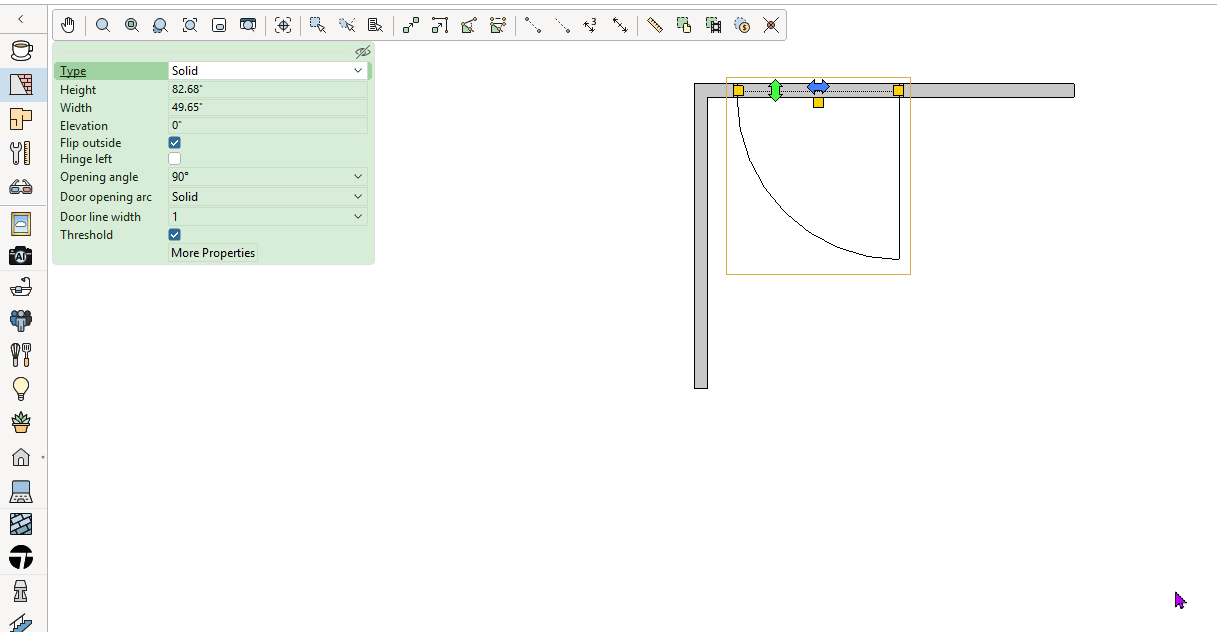Click the green polygon shape edit tool
The height and width of the screenshot is (632, 1217).
(x=468, y=25)
